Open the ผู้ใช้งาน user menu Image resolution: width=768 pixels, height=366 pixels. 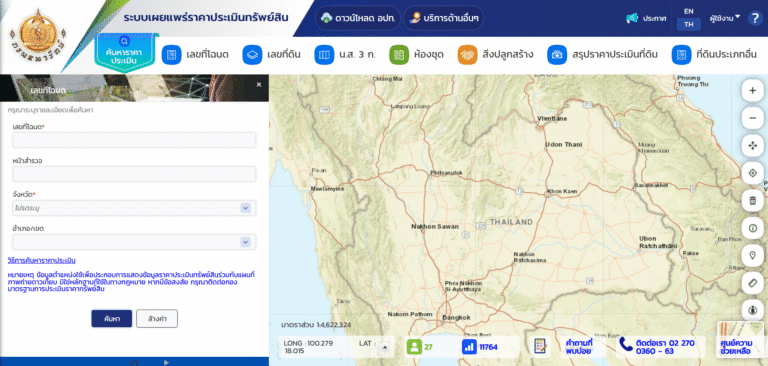(x=724, y=18)
